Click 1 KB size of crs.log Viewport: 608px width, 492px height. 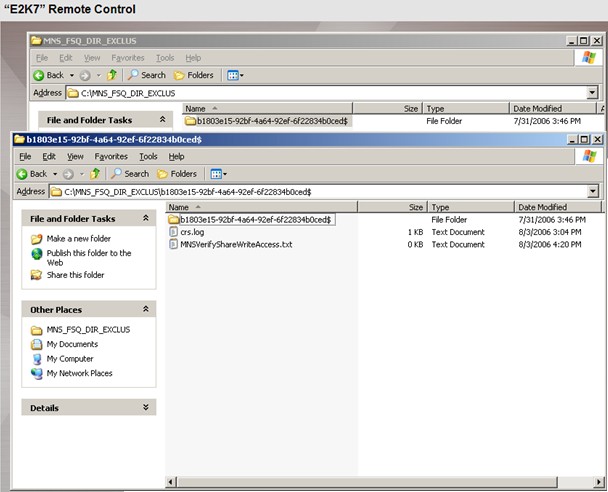pyautogui.click(x=415, y=232)
